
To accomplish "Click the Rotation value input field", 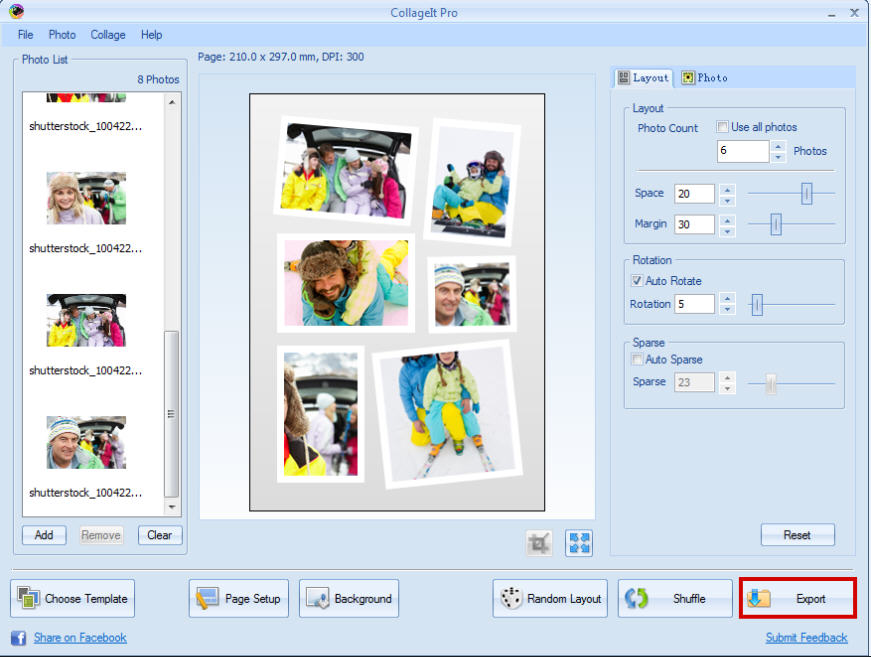I will [694, 304].
